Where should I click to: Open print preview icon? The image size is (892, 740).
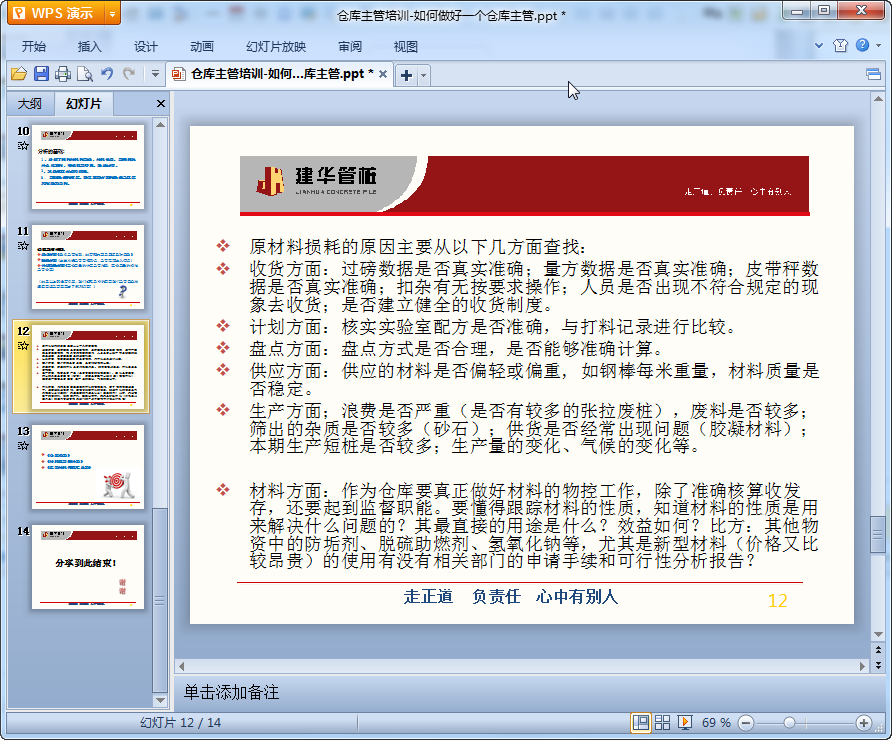pyautogui.click(x=85, y=74)
